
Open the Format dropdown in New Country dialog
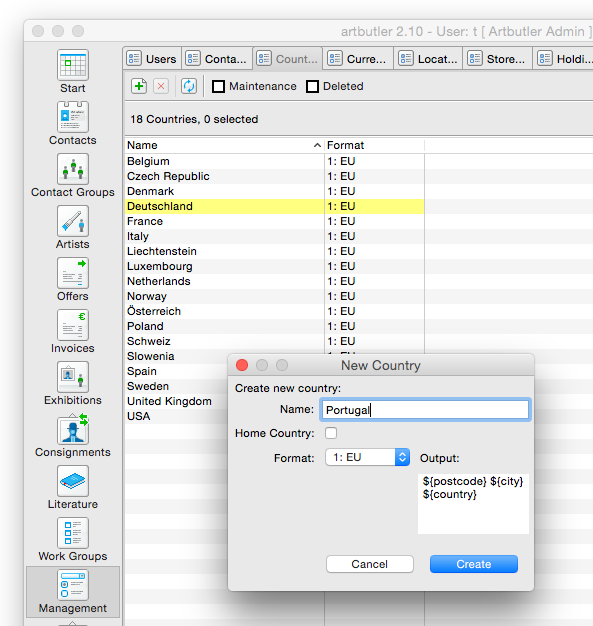367,457
